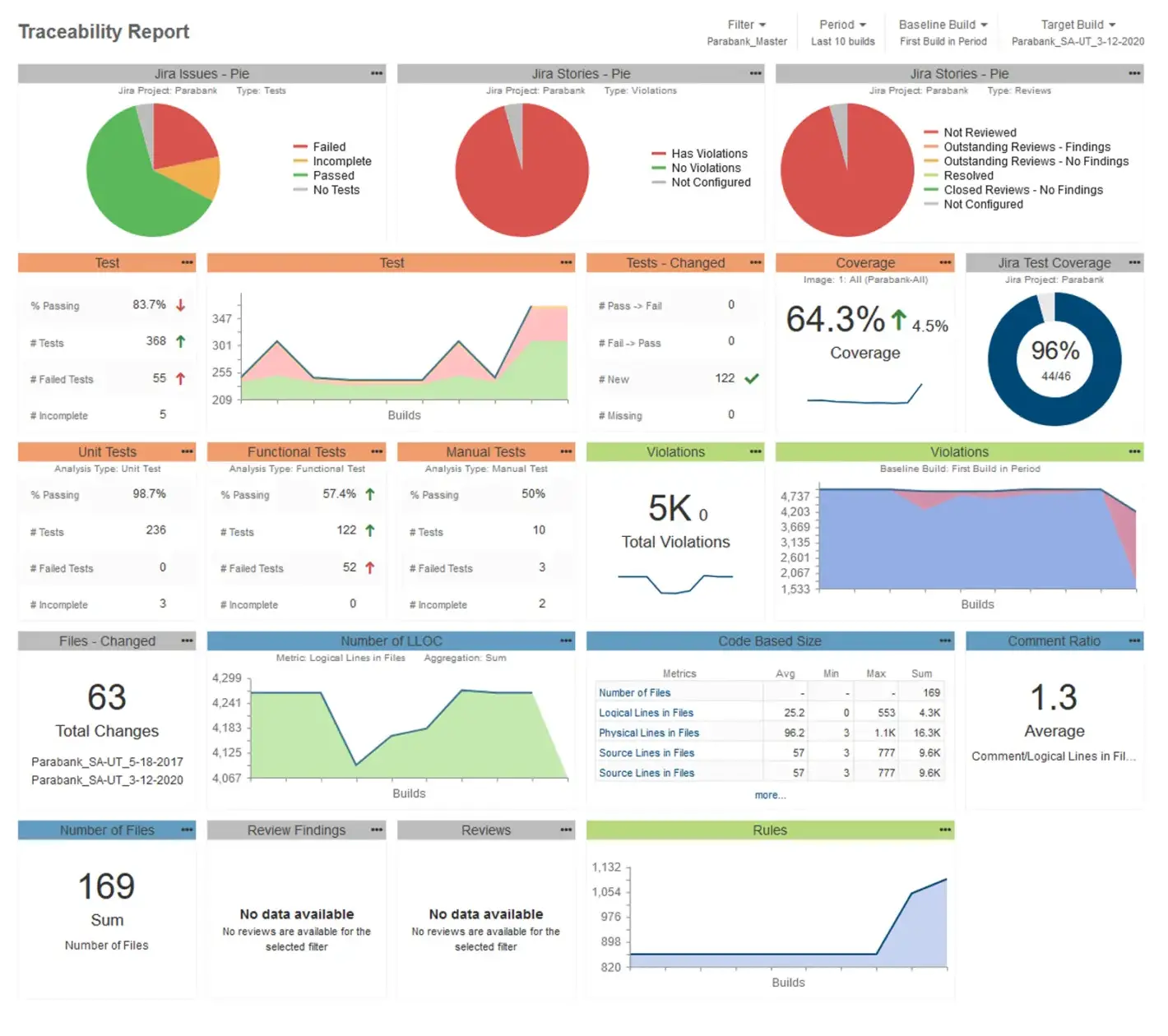Click the 96% Jira Test Coverage donut chart
Image resolution: width=1168 pixels, height=1036 pixels.
click(1054, 359)
